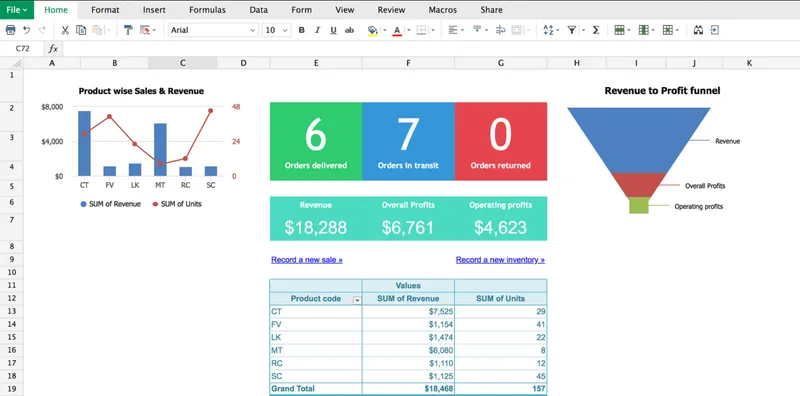Click the Paste clipboard icon
This screenshot has height=396, width=800.
click(97, 30)
